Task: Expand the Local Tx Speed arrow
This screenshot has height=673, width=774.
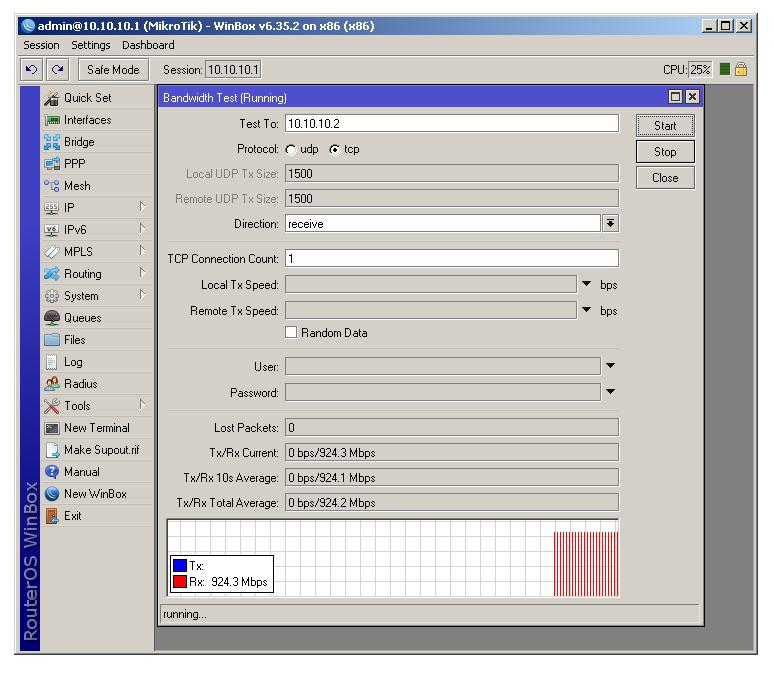Action: click(587, 285)
